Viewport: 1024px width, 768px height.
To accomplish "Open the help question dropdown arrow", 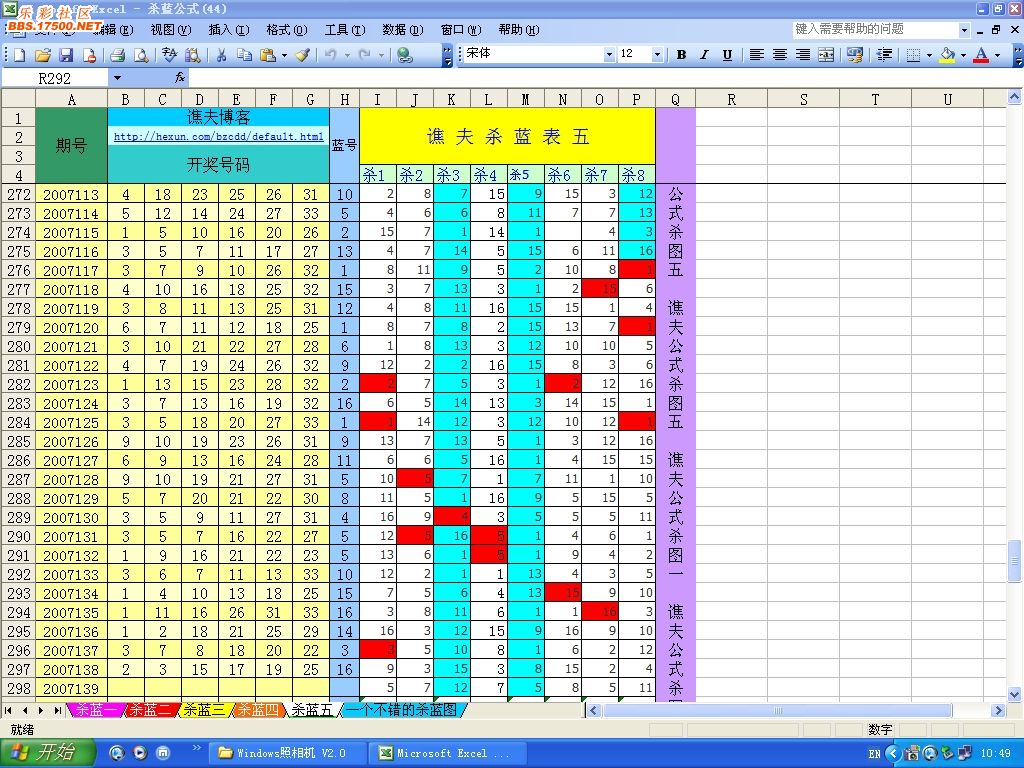I will coord(964,29).
